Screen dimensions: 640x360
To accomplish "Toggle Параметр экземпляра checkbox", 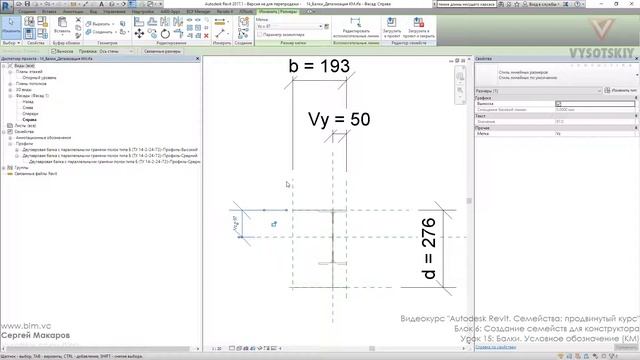I will point(260,35).
